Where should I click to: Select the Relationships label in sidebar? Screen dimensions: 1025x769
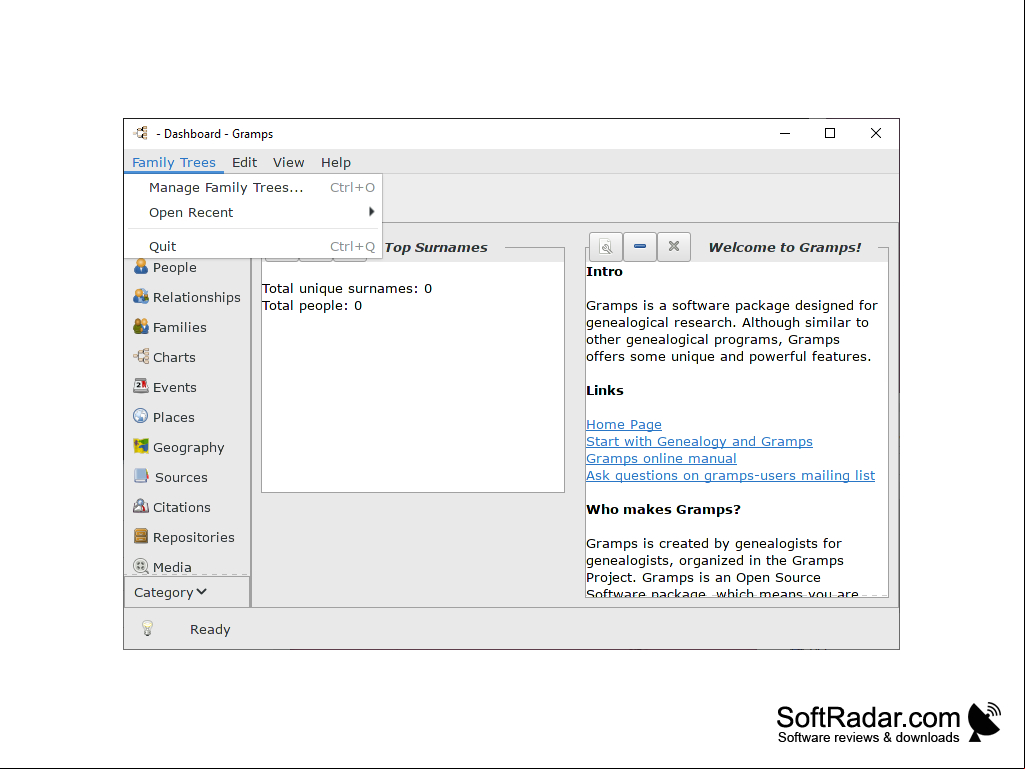[x=197, y=298]
